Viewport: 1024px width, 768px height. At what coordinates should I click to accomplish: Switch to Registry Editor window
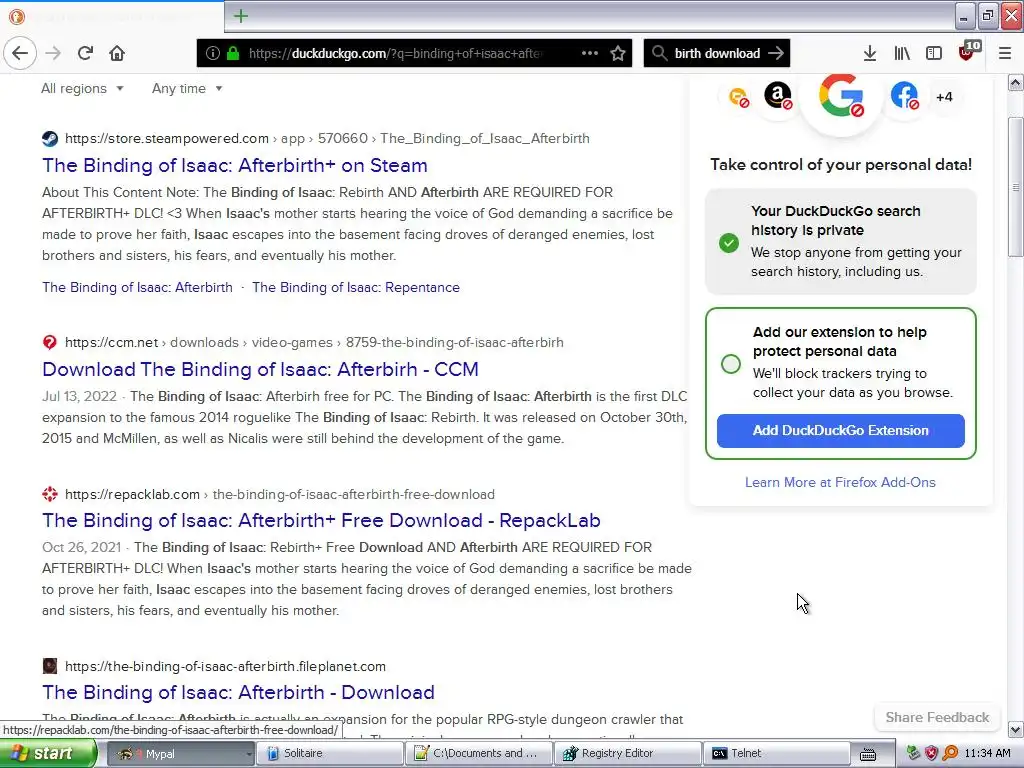pyautogui.click(x=628, y=753)
